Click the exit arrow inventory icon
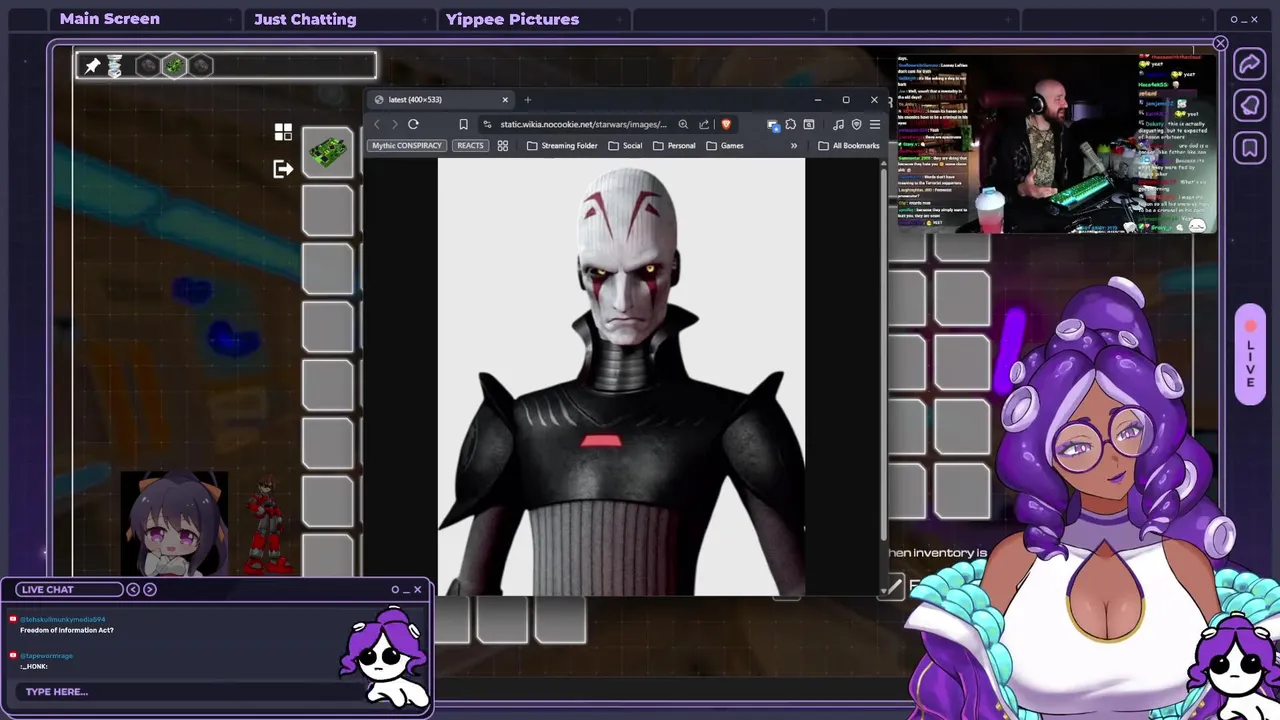Image resolution: width=1280 pixels, height=720 pixels. [x=283, y=169]
